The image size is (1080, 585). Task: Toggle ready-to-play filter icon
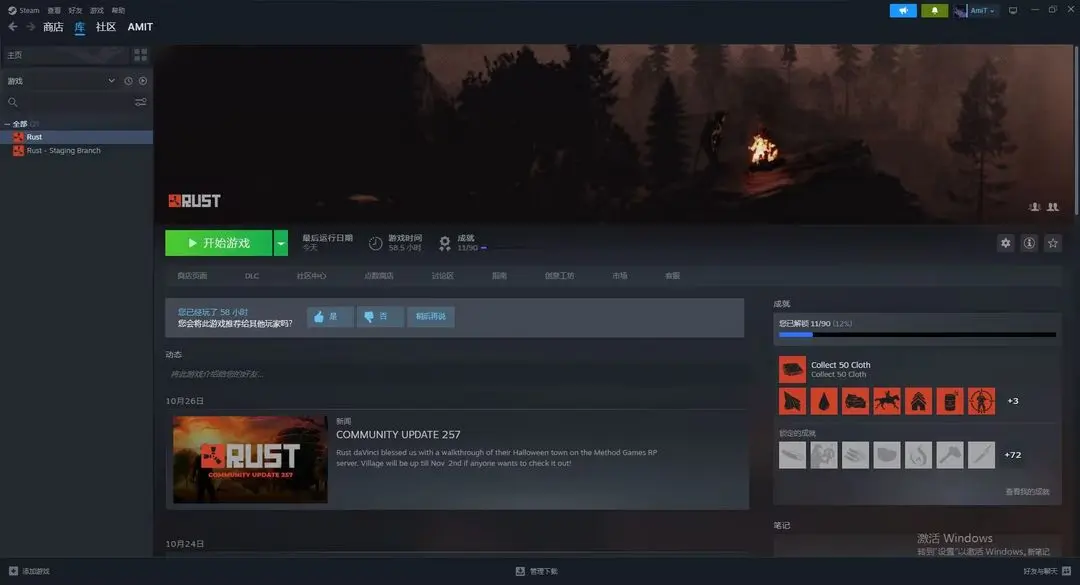143,81
